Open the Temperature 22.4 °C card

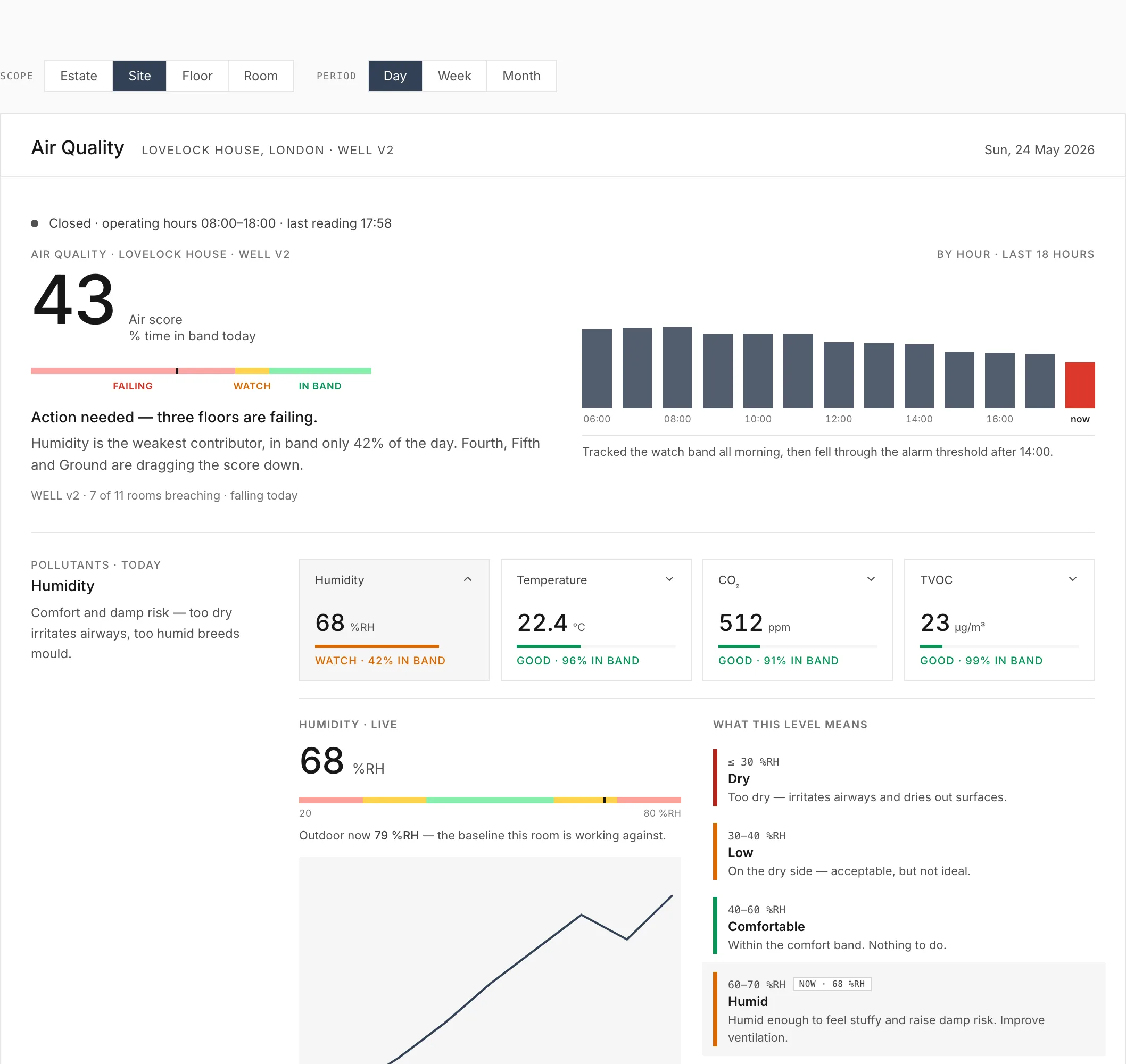pyautogui.click(x=595, y=619)
